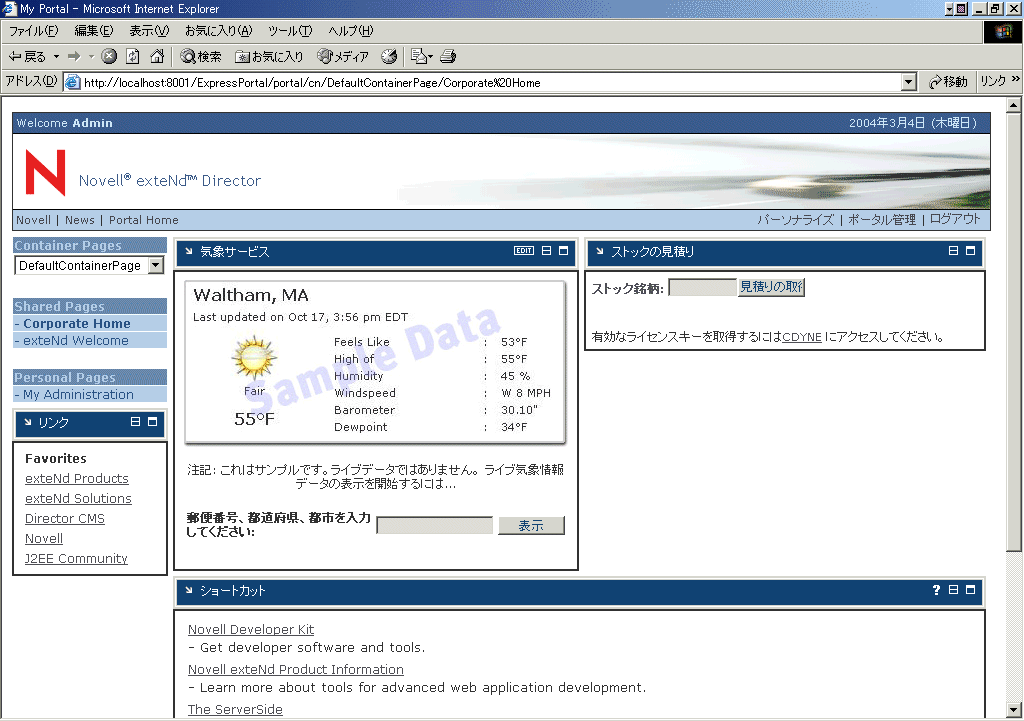The image size is (1024, 721).
Task: Collapse weather portlet using title arrow icon
Action: pyautogui.click(x=189, y=251)
